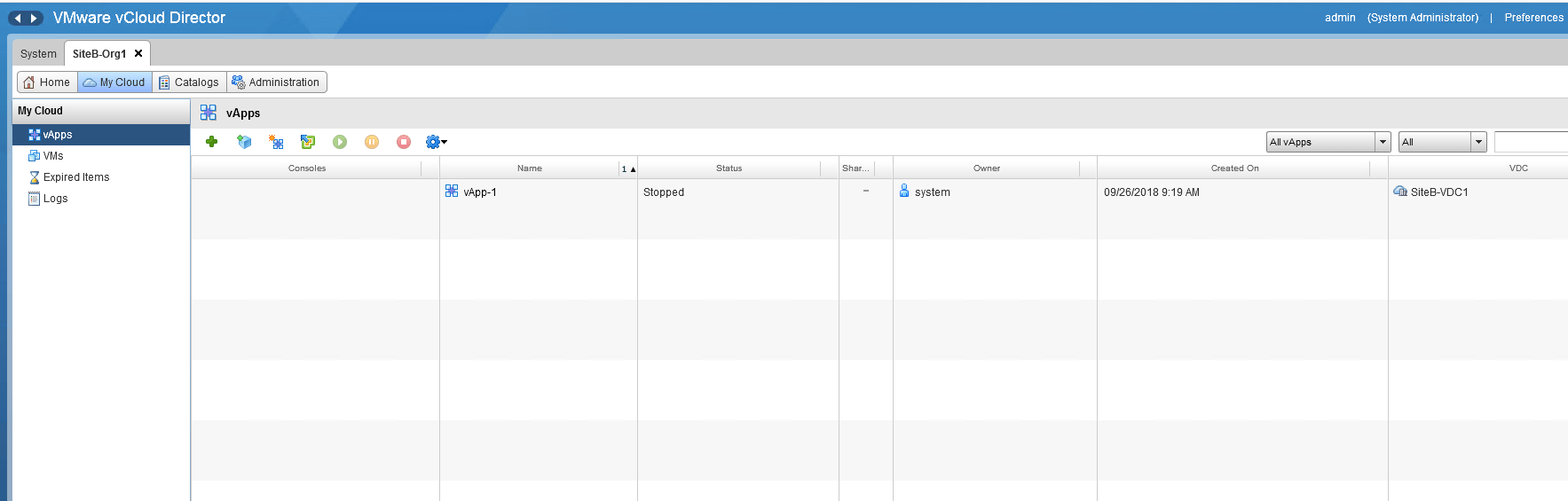1568x501 pixels.
Task: Click the sort order indicator beside Name
Action: point(628,168)
